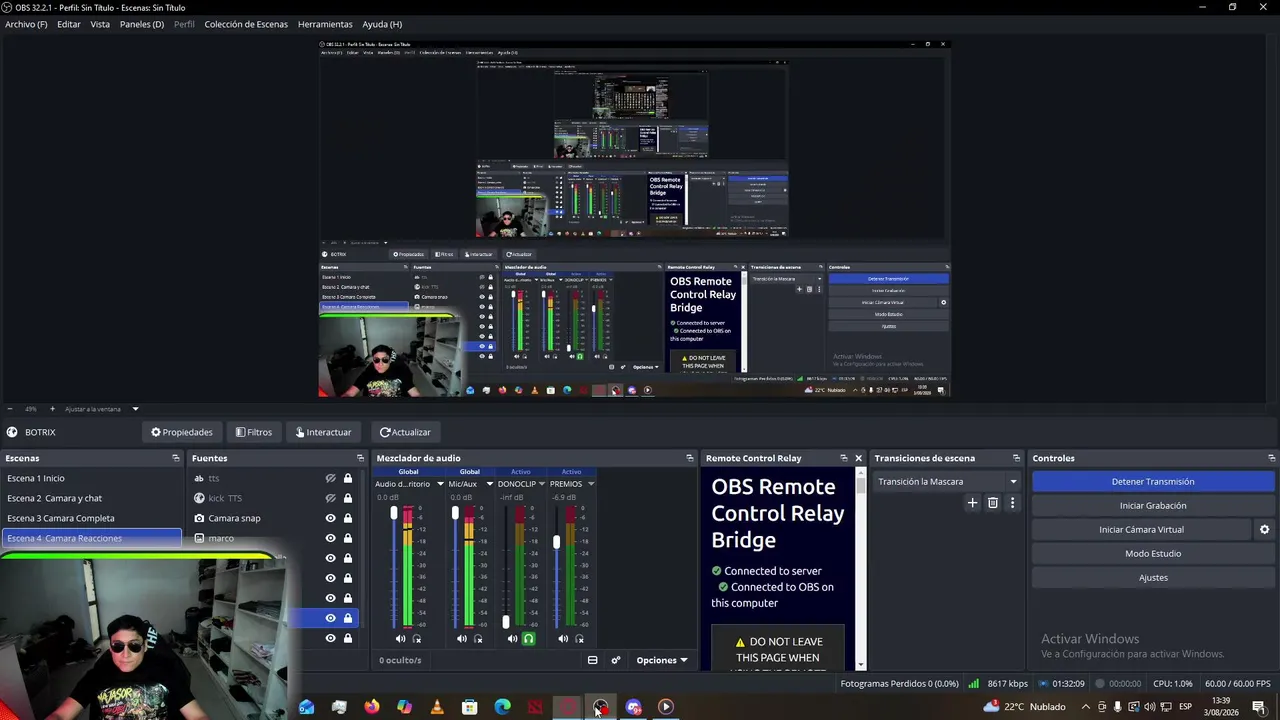Click the Interactuar button
This screenshot has height=720, width=1280.
click(323, 432)
